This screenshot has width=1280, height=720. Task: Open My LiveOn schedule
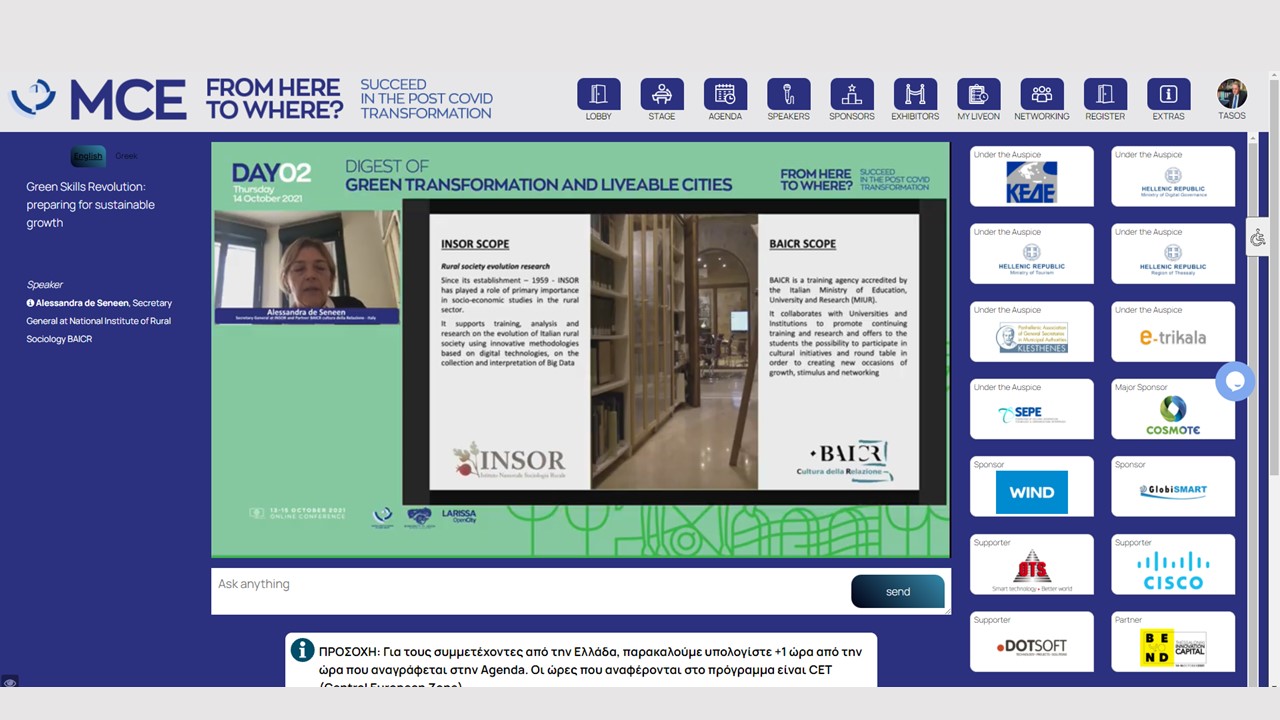[978, 95]
